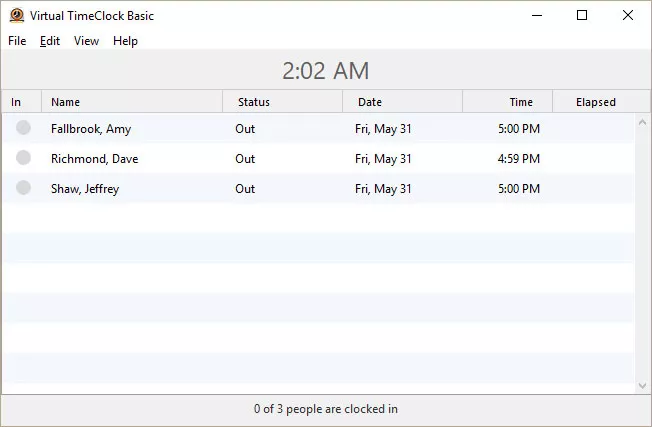
Task: Open the Edit menu
Action: point(50,41)
